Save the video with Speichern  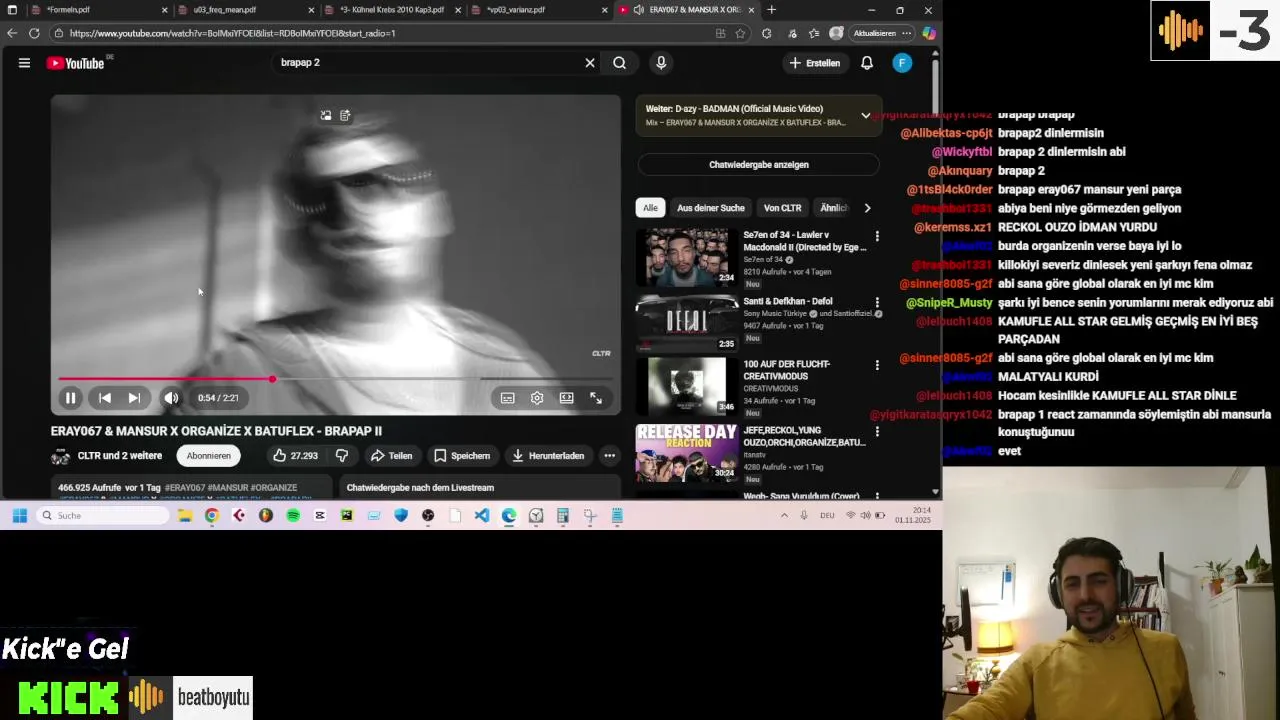pyautogui.click(x=462, y=456)
